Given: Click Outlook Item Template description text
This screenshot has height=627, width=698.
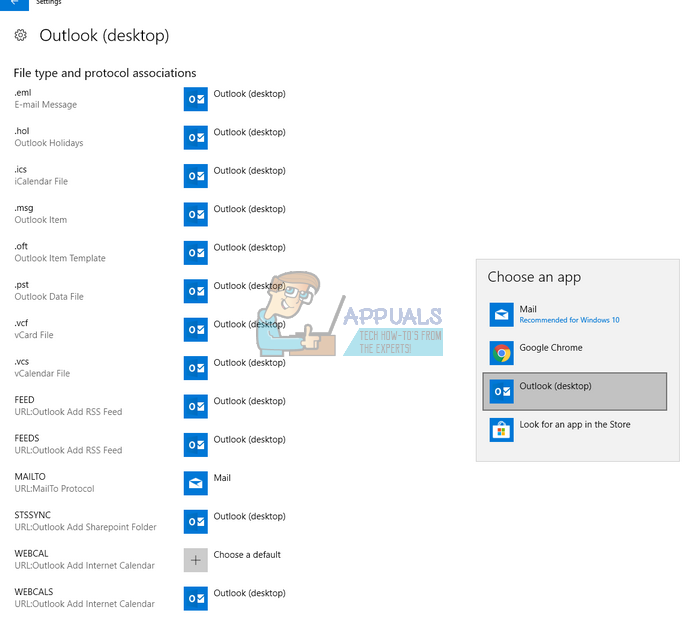Looking at the screenshot, I should [x=60, y=258].
